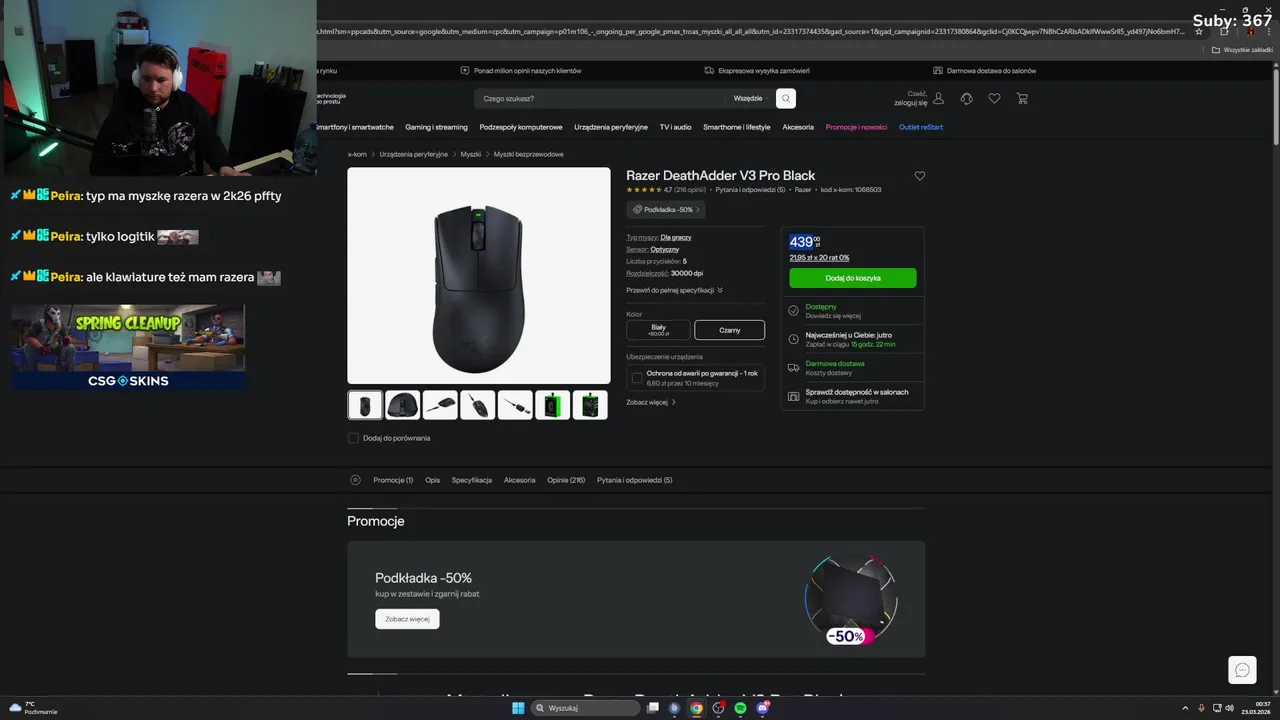Check Ochrona od awarii po gwarancji box
The width and height of the screenshot is (1280, 720).
coord(637,378)
